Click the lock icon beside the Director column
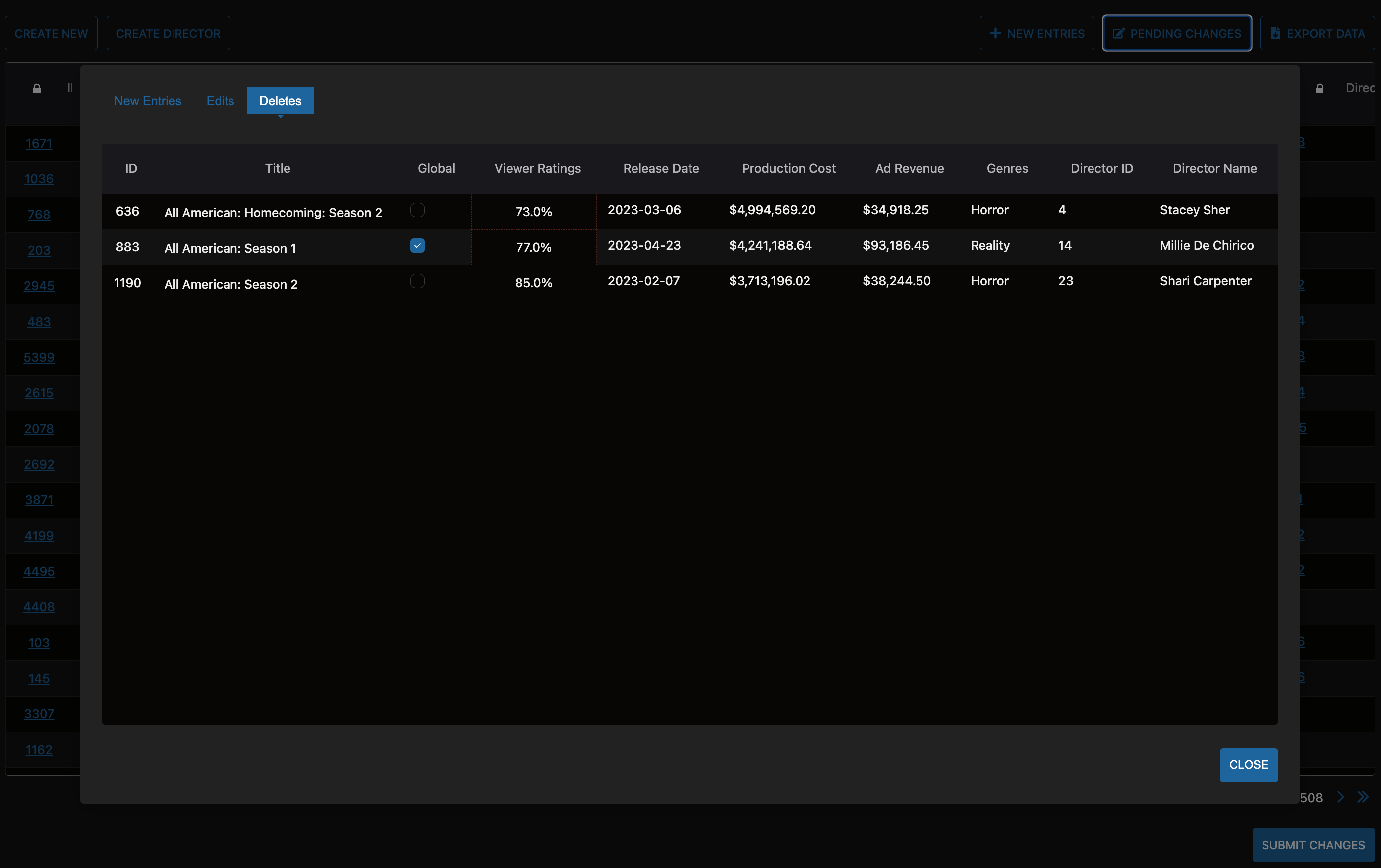 [x=1319, y=88]
